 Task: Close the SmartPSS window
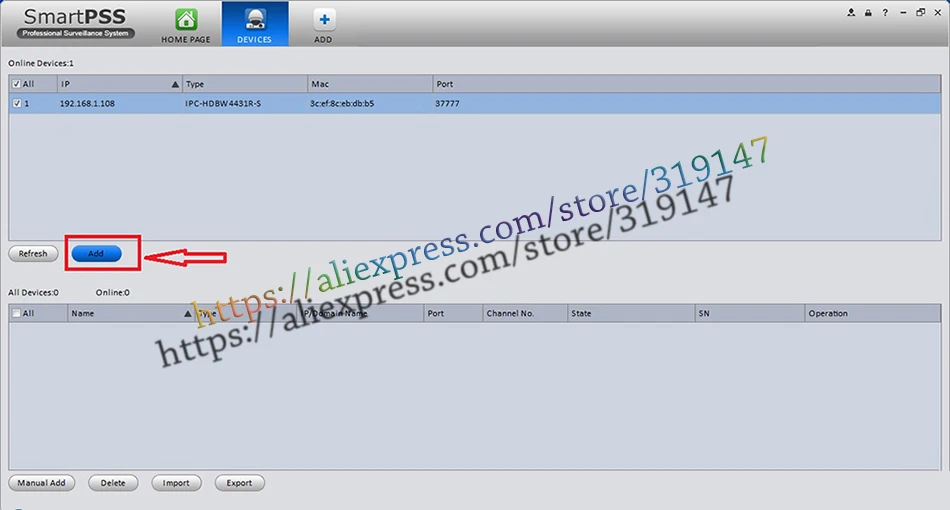(x=937, y=12)
